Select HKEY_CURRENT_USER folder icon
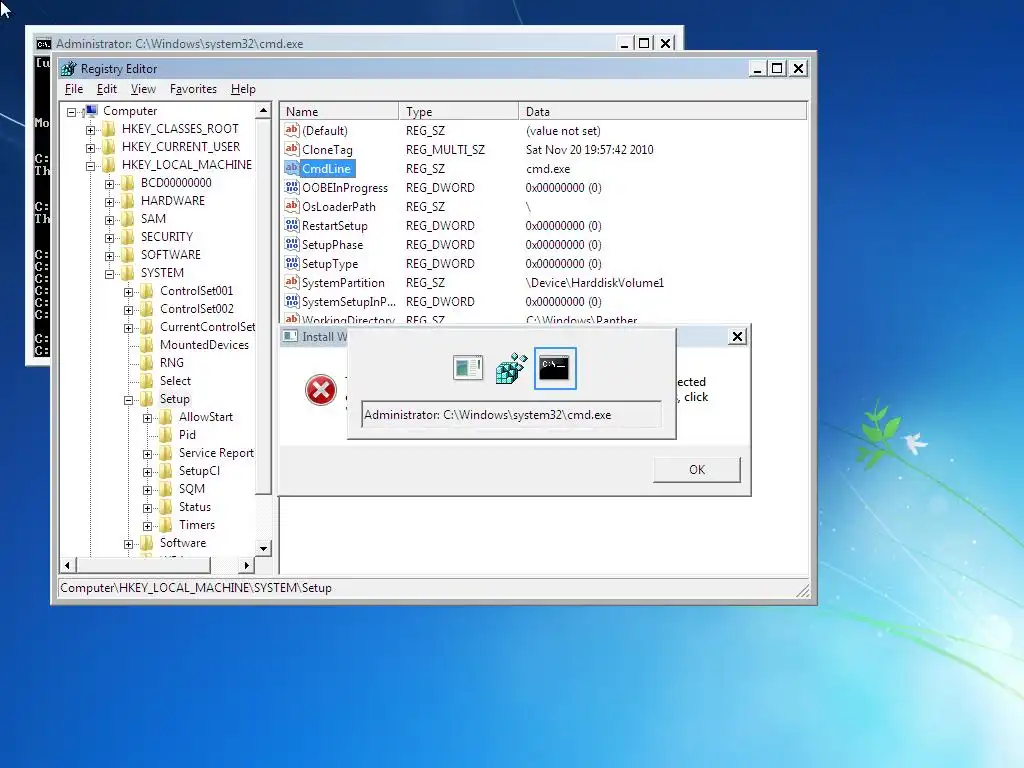The height and width of the screenshot is (768, 1024). point(109,147)
